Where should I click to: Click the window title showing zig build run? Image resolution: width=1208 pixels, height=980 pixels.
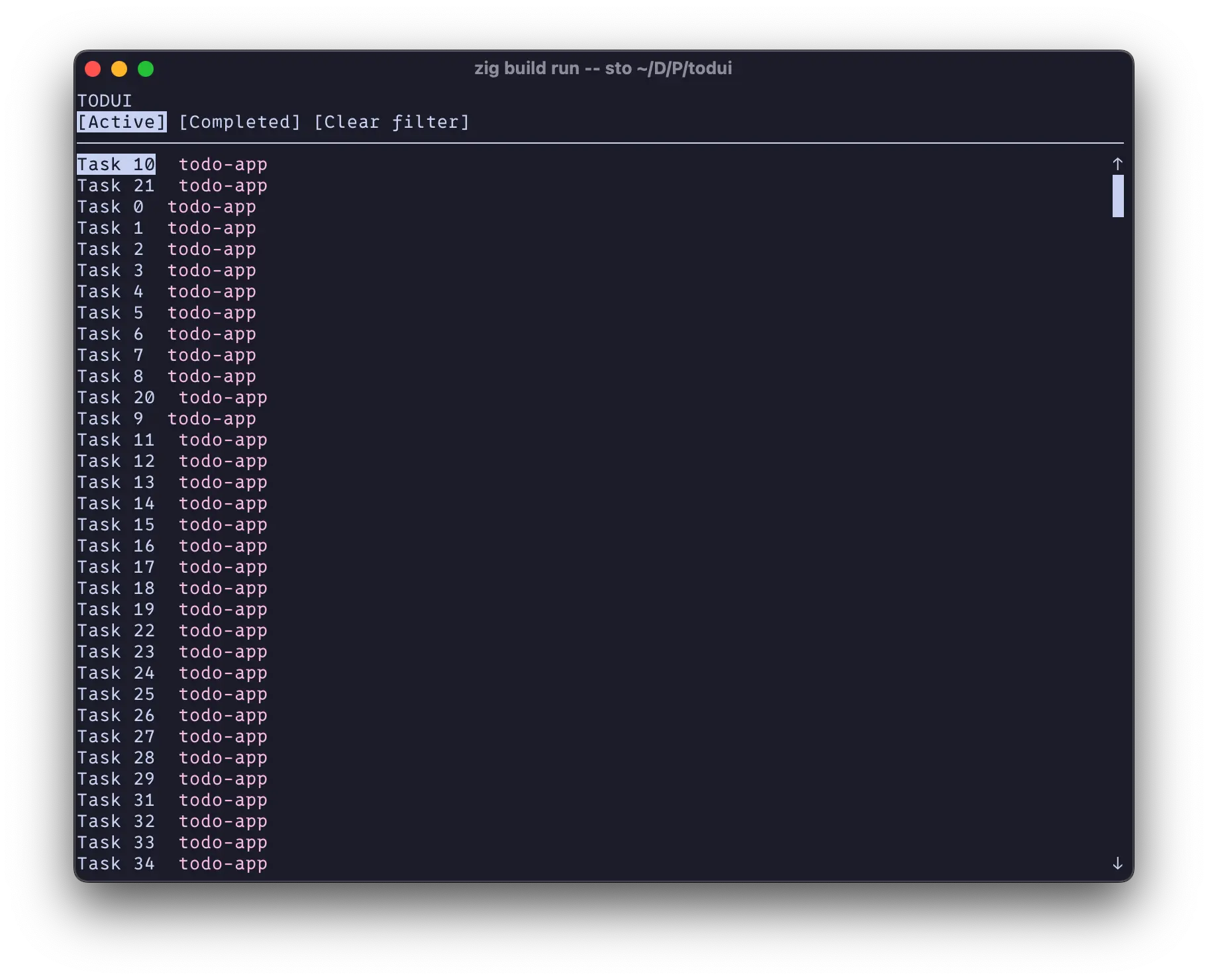[x=603, y=68]
